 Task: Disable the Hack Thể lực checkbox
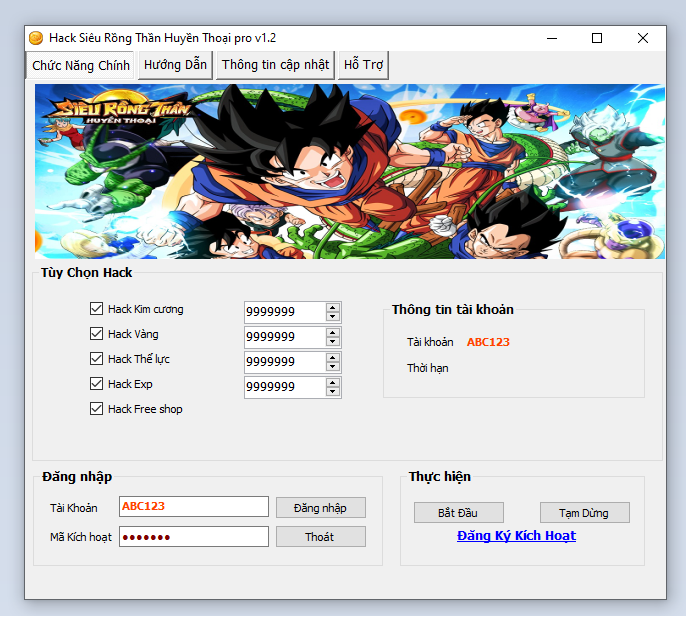click(x=97, y=359)
